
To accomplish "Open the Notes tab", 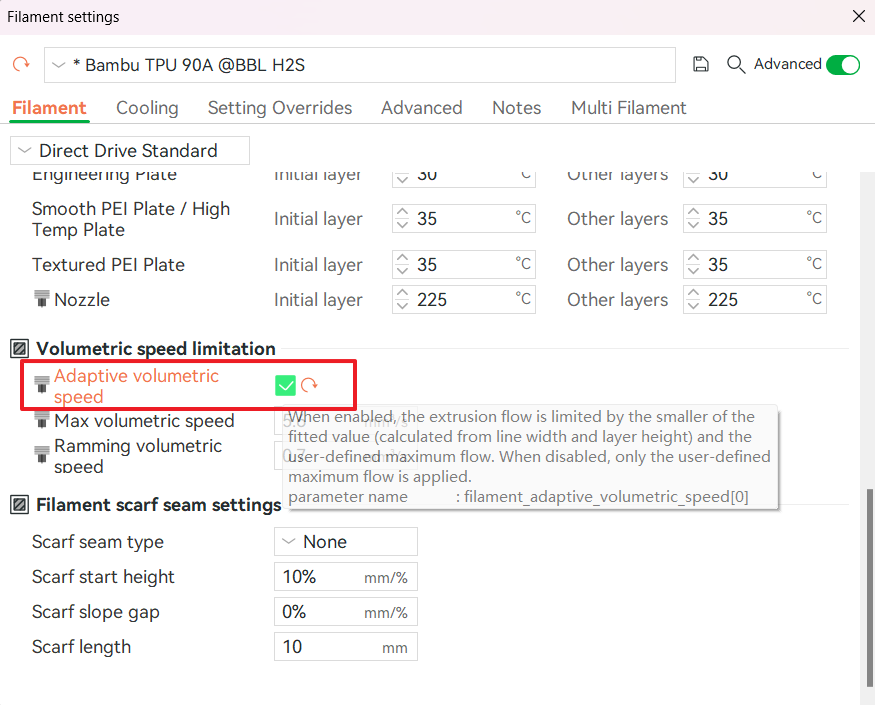I will coord(517,108).
